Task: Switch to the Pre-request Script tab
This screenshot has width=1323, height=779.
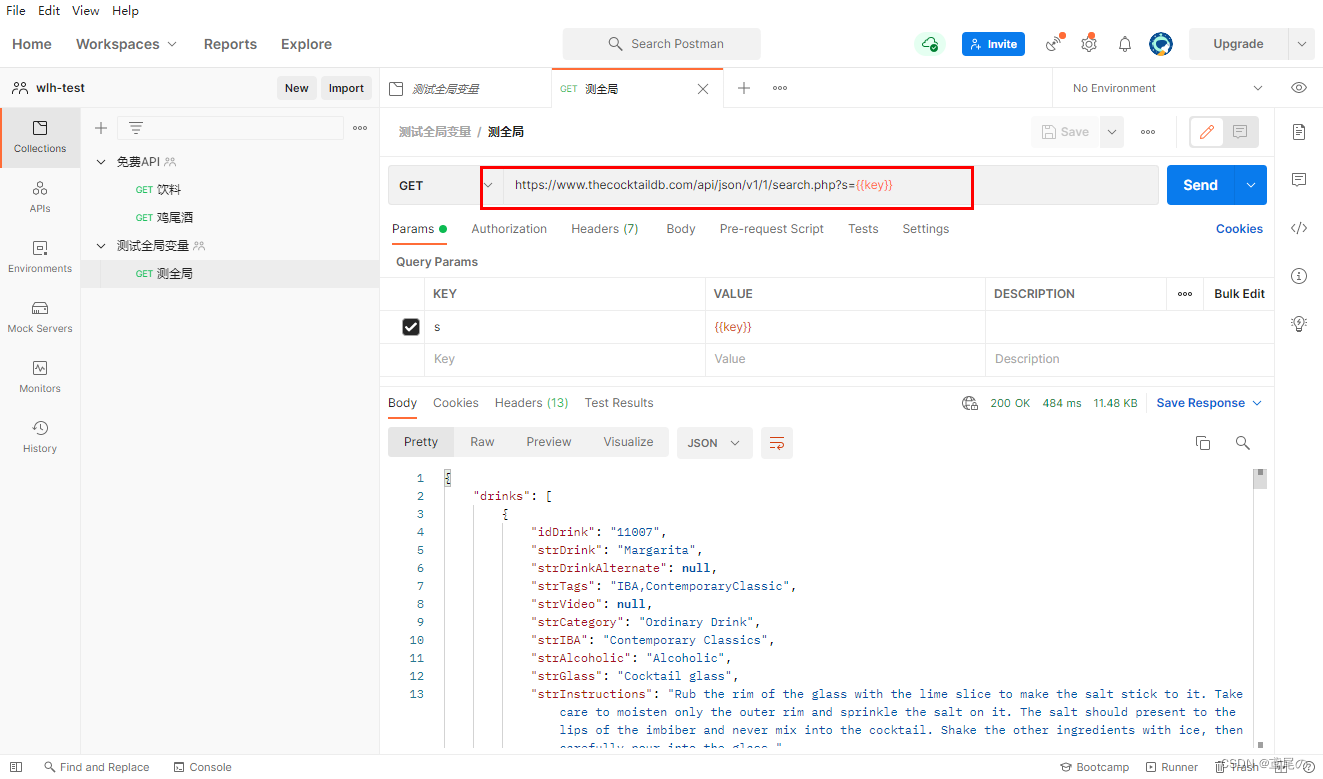Action: pyautogui.click(x=771, y=229)
